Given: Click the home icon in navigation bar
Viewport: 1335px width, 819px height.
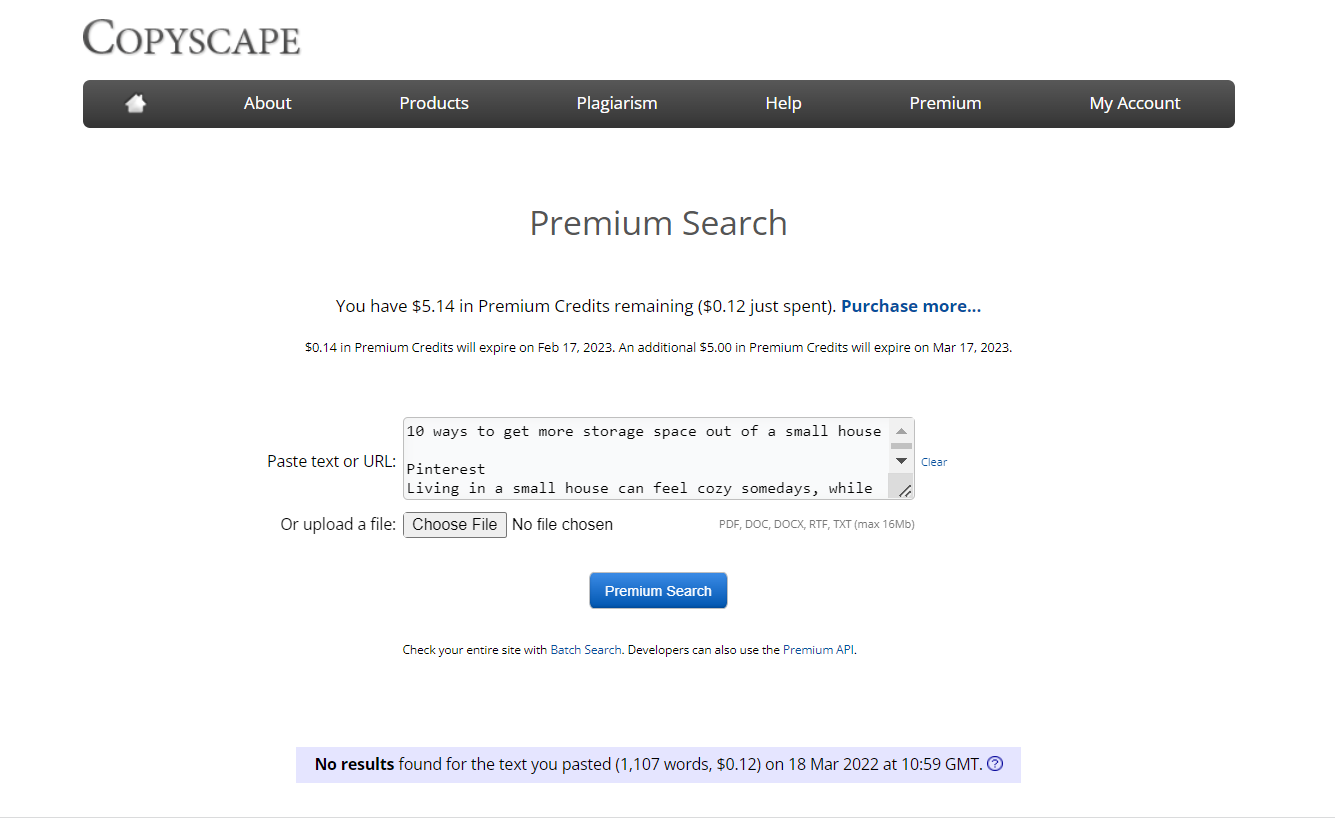Looking at the screenshot, I should (136, 103).
